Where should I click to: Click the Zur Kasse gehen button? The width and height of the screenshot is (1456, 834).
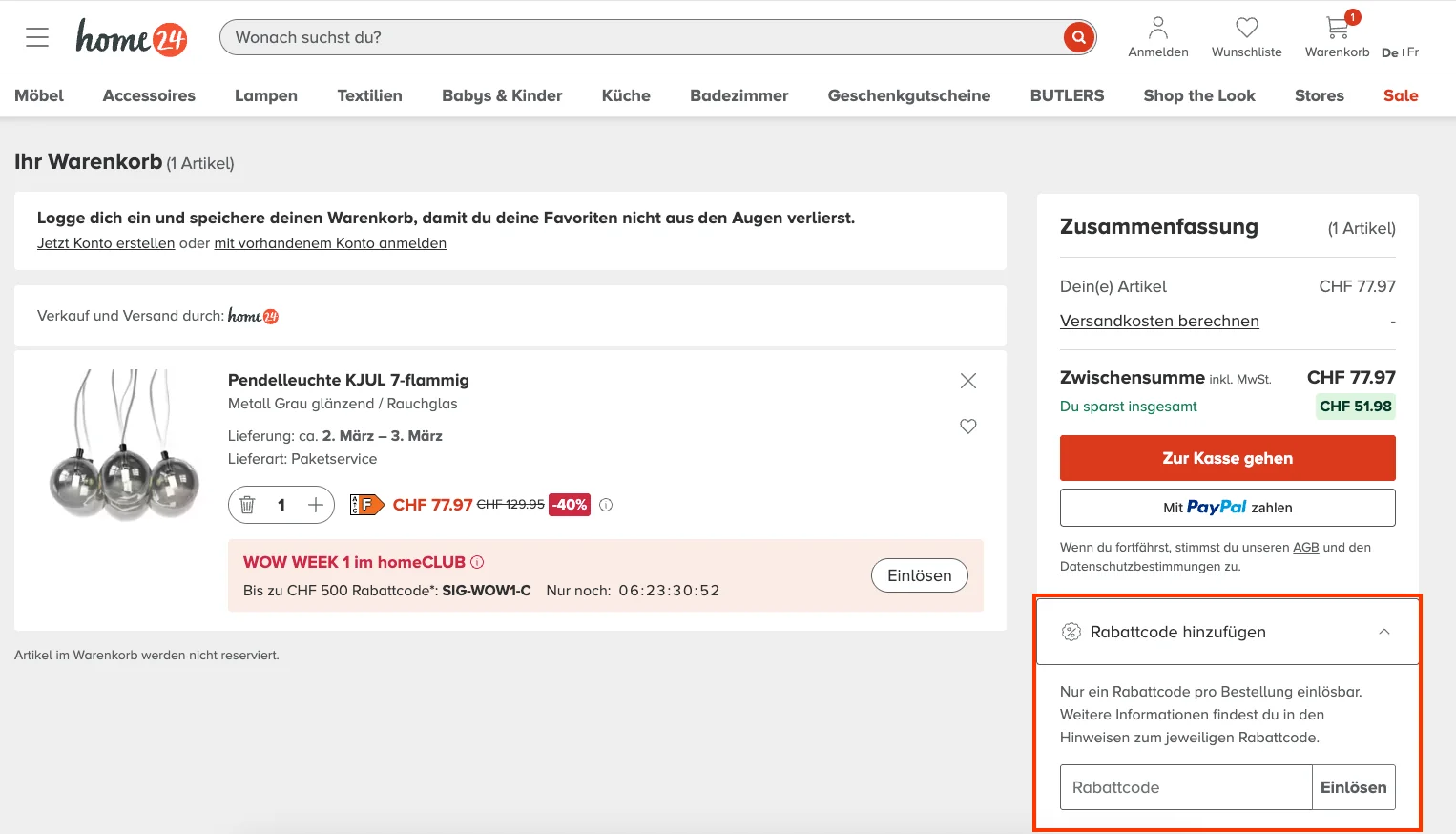(1227, 458)
